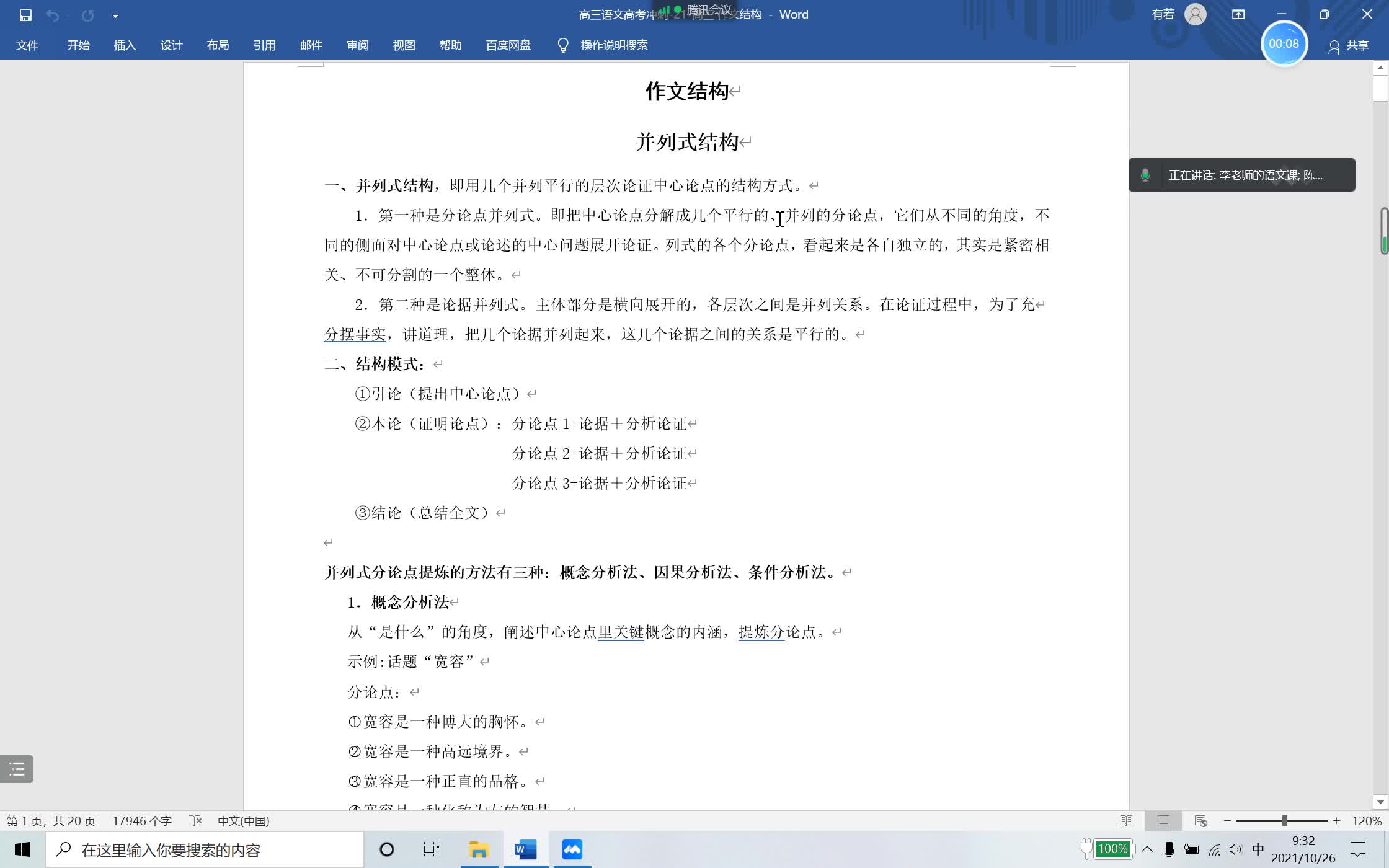The width and height of the screenshot is (1389, 868).
Task: Click the Word taskbar icon
Action: tap(525, 849)
